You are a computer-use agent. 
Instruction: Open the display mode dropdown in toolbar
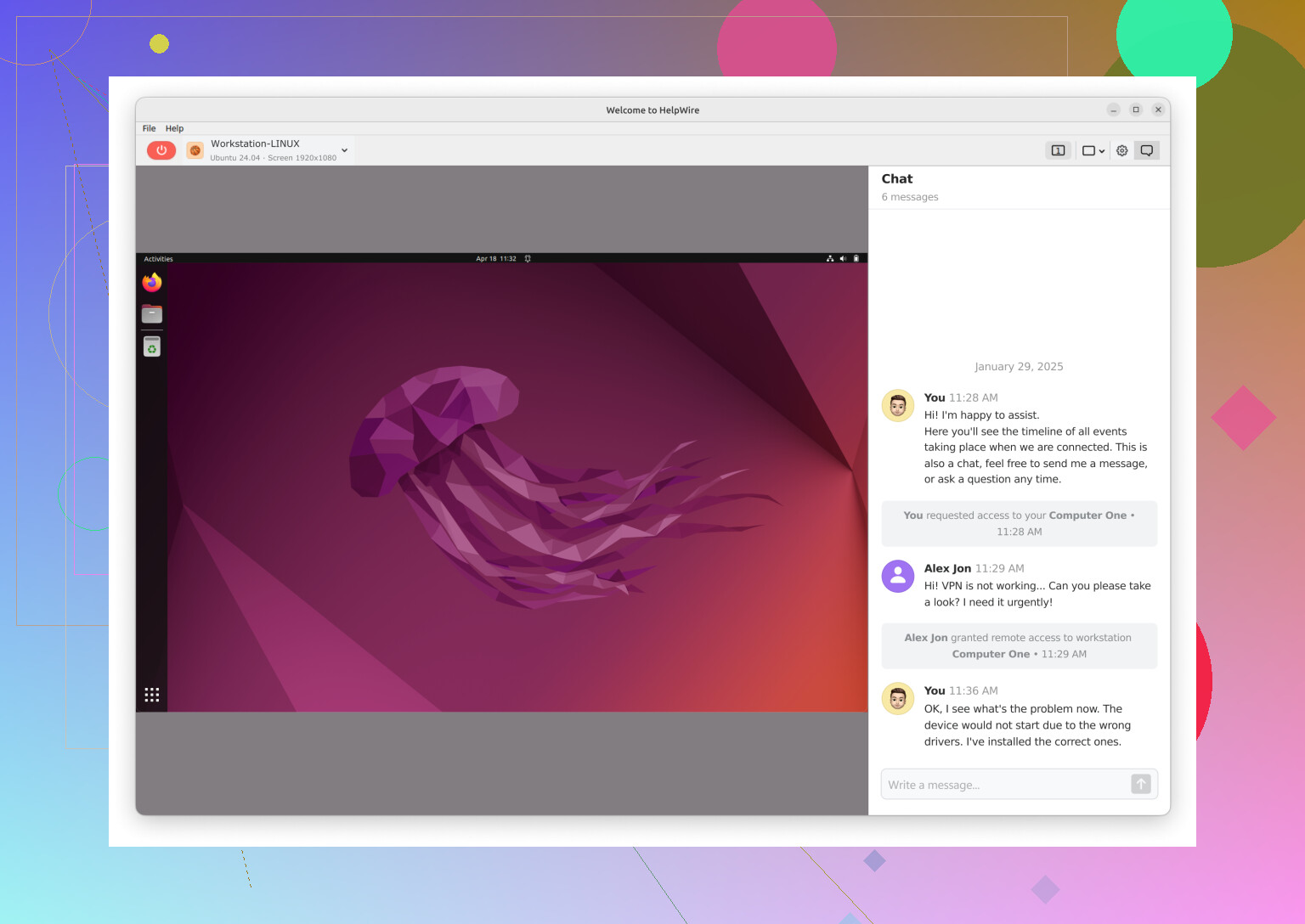[1093, 150]
